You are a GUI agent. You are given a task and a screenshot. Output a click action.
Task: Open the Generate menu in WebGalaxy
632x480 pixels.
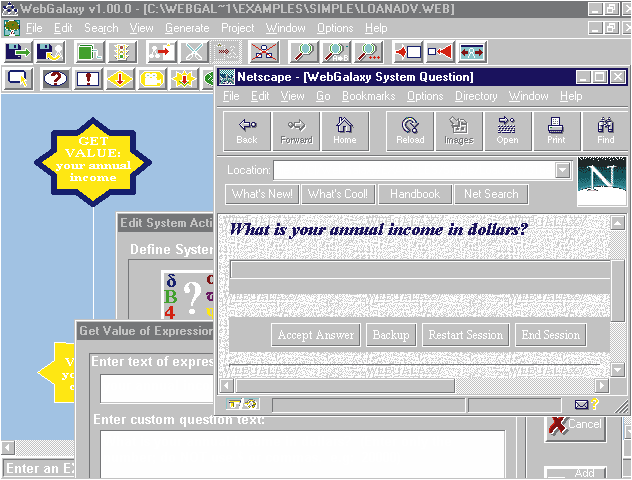(x=187, y=28)
